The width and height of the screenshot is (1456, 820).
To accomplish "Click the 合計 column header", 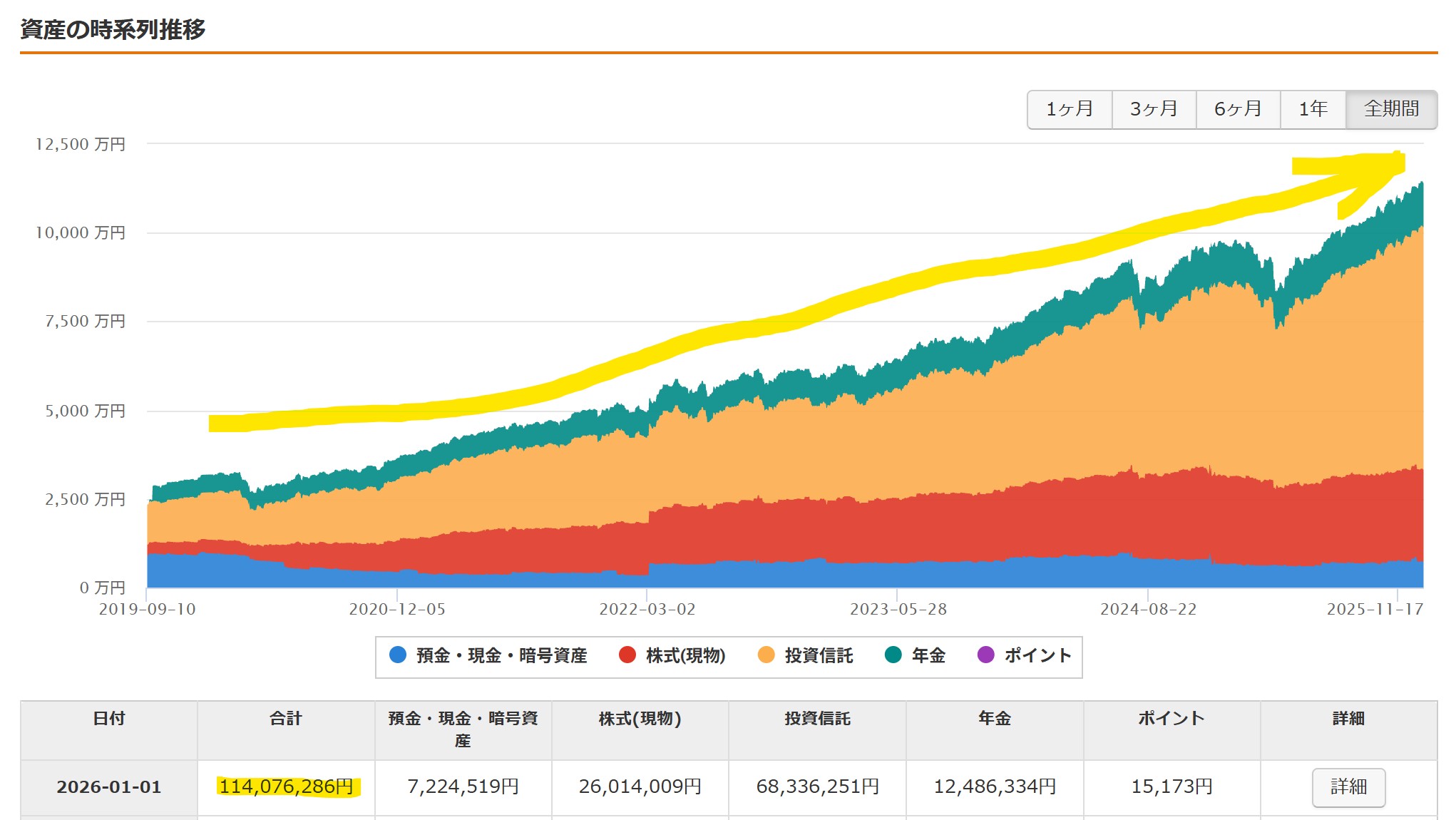I will coord(286,719).
